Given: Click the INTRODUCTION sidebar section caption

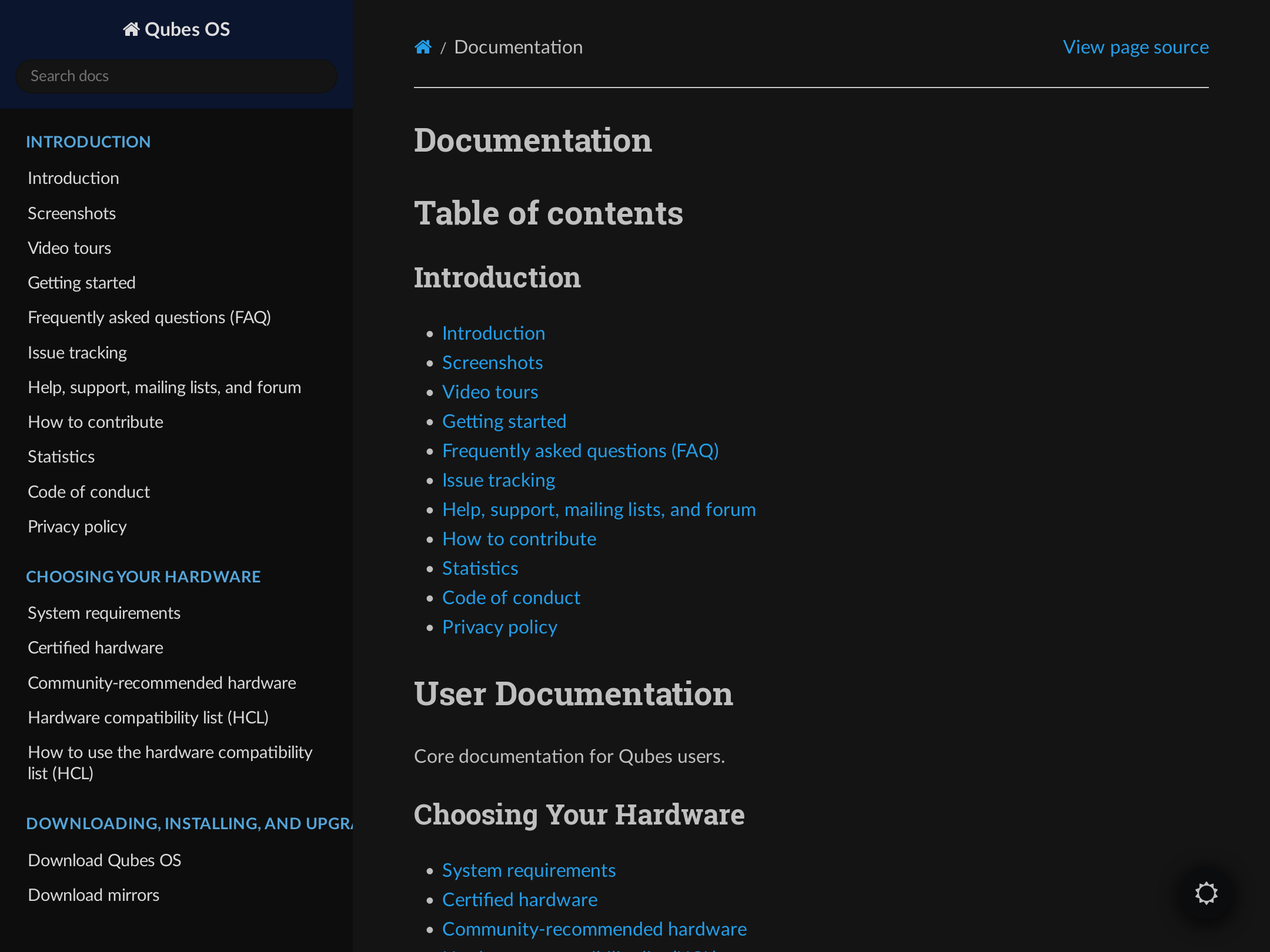Looking at the screenshot, I should (88, 142).
